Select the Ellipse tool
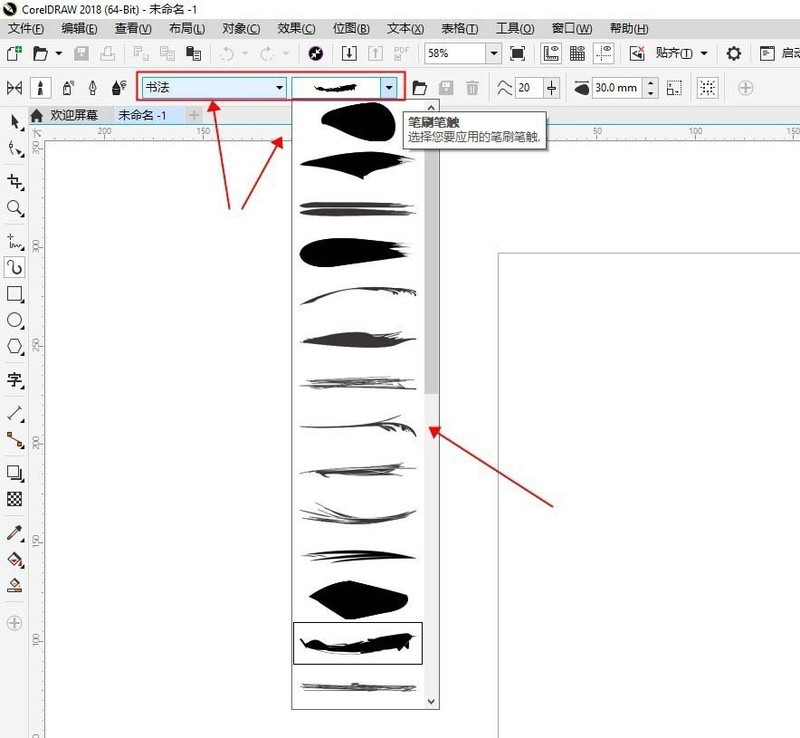This screenshot has height=738, width=800. 15,321
